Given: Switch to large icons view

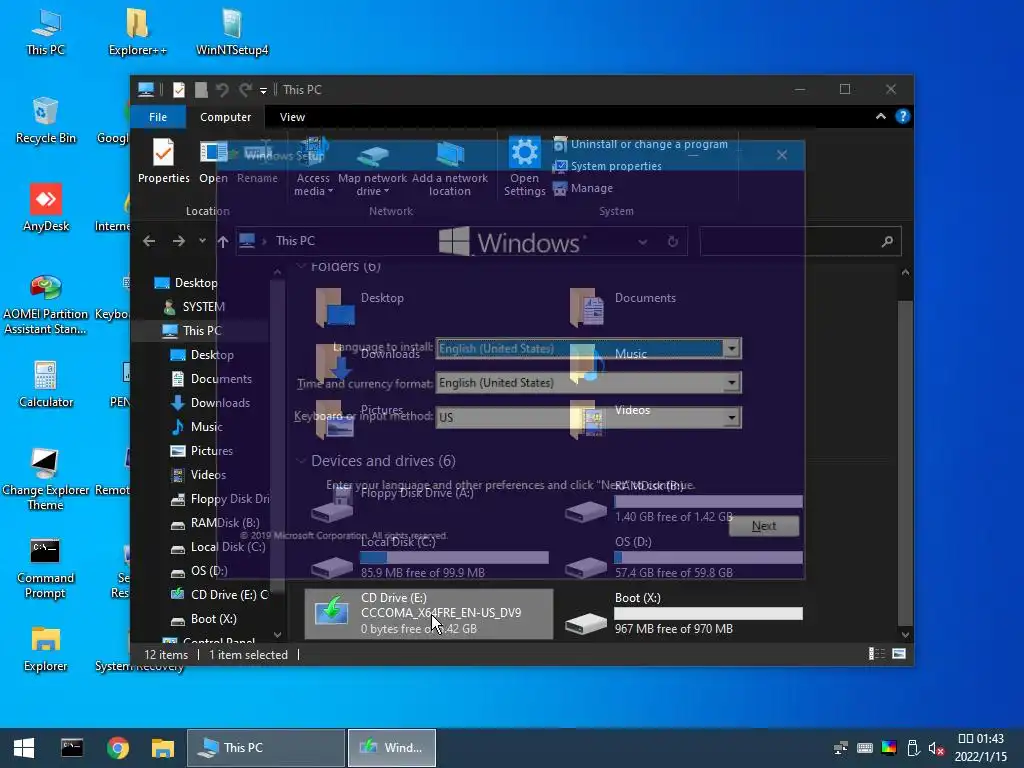Looking at the screenshot, I should click(x=899, y=654).
